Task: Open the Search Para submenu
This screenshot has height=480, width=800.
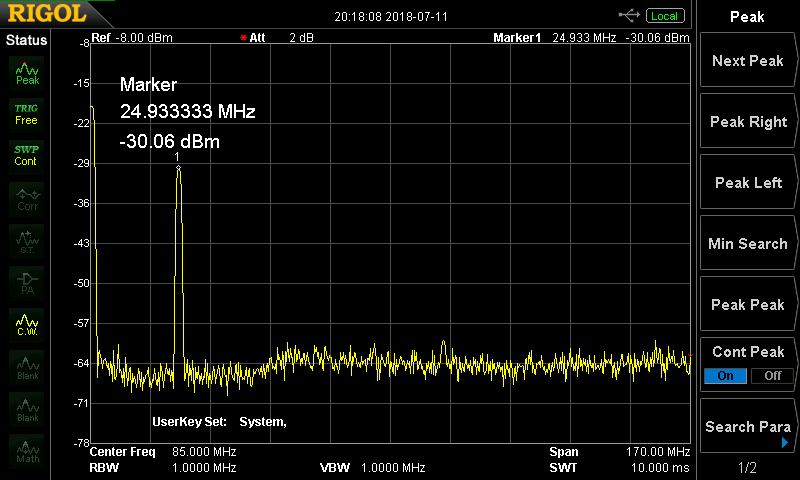Action: click(x=748, y=426)
